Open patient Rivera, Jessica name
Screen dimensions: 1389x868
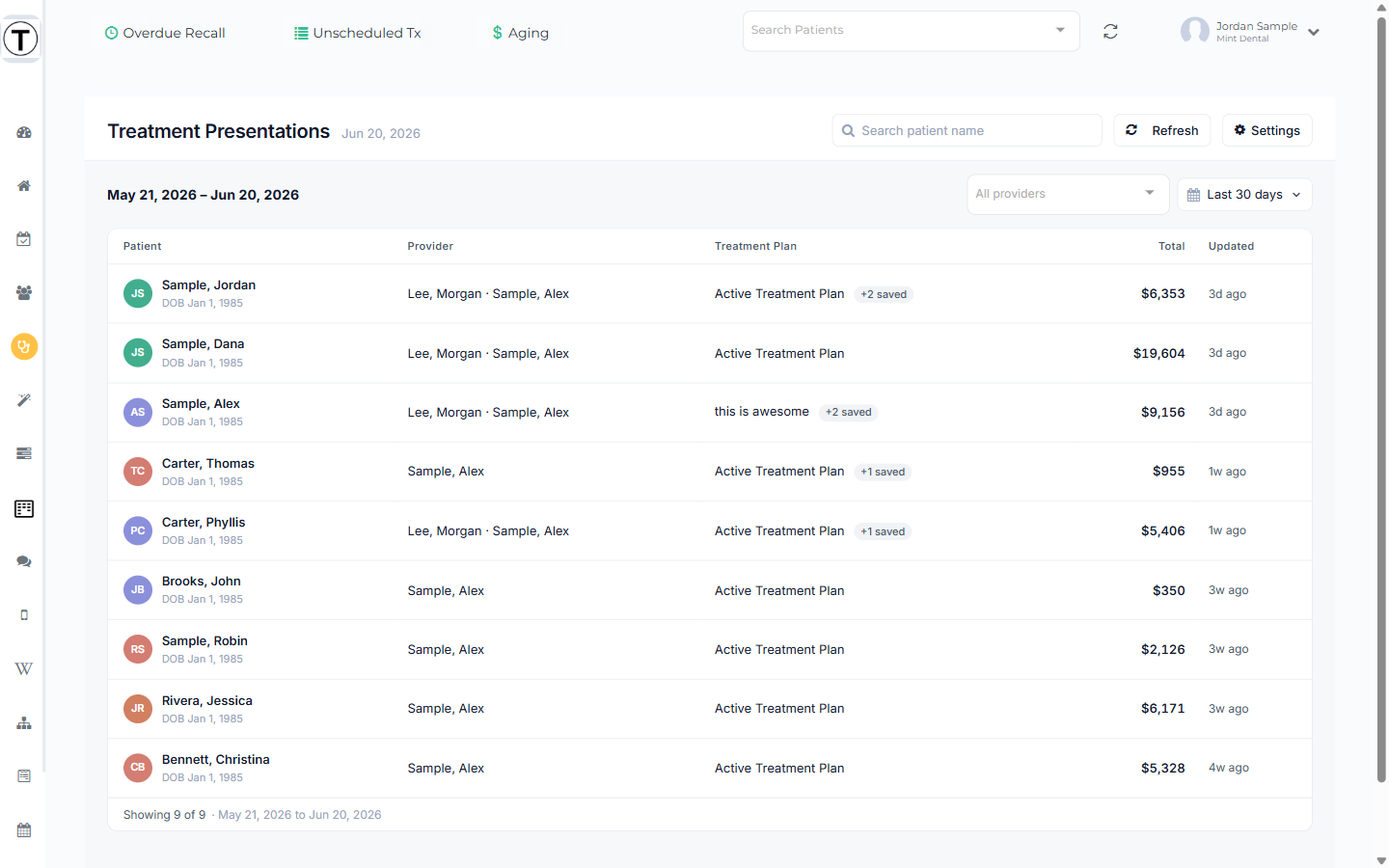click(x=207, y=701)
